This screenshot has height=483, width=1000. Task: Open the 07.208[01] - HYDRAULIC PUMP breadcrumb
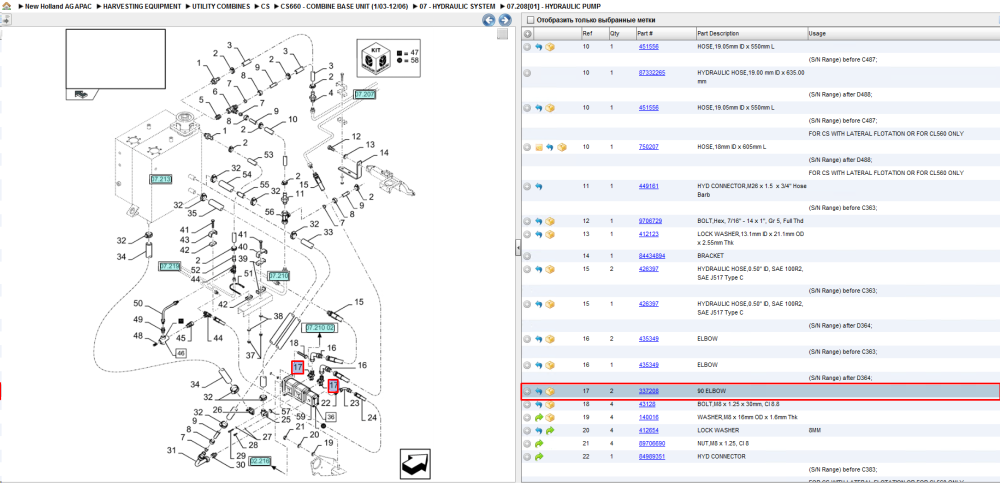[x=554, y=6]
